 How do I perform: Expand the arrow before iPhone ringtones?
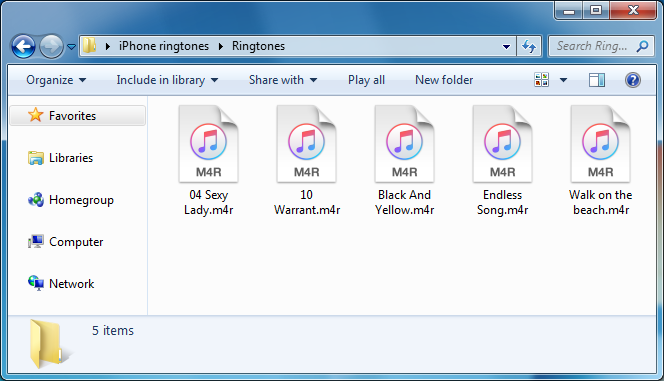[108, 46]
